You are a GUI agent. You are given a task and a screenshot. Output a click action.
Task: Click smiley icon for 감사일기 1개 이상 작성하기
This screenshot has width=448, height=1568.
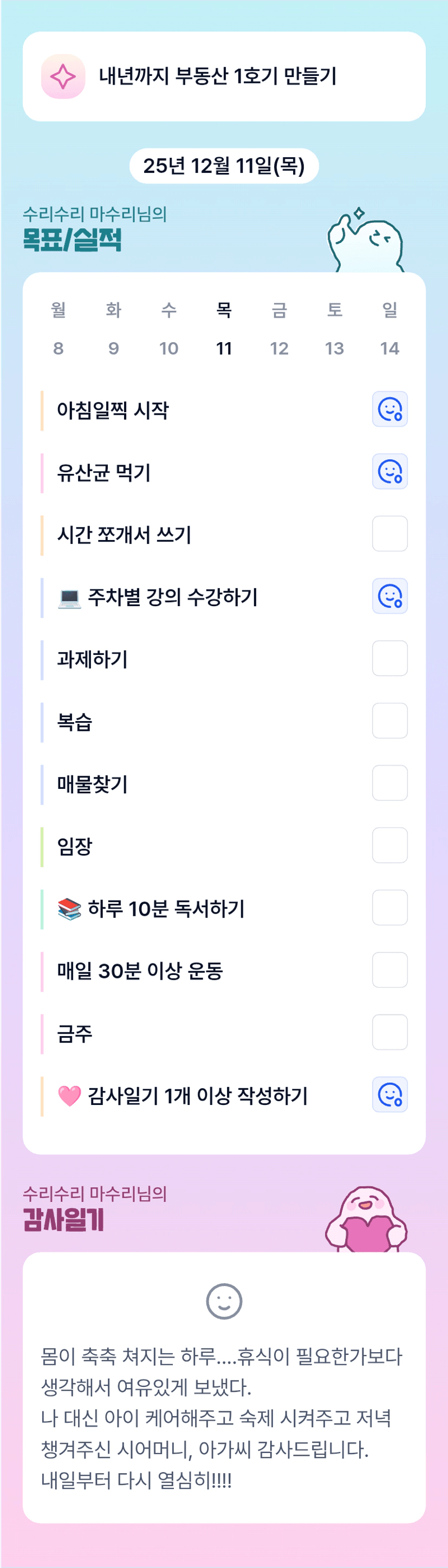point(389,1095)
